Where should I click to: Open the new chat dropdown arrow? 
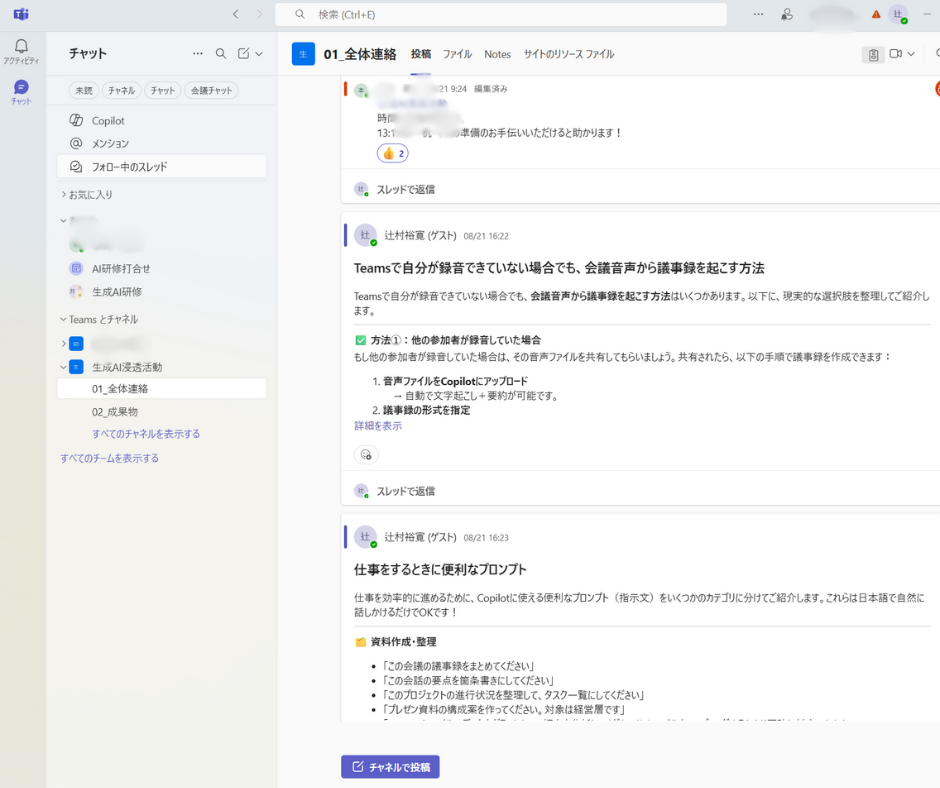[259, 53]
